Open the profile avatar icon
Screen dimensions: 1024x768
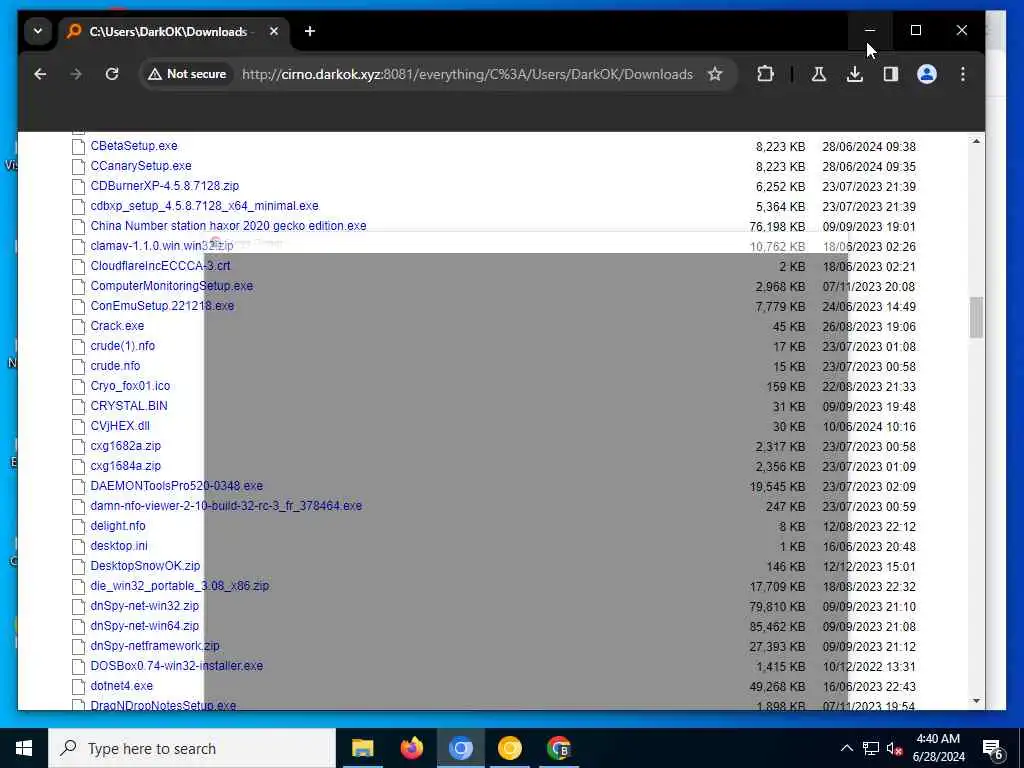[x=927, y=74]
